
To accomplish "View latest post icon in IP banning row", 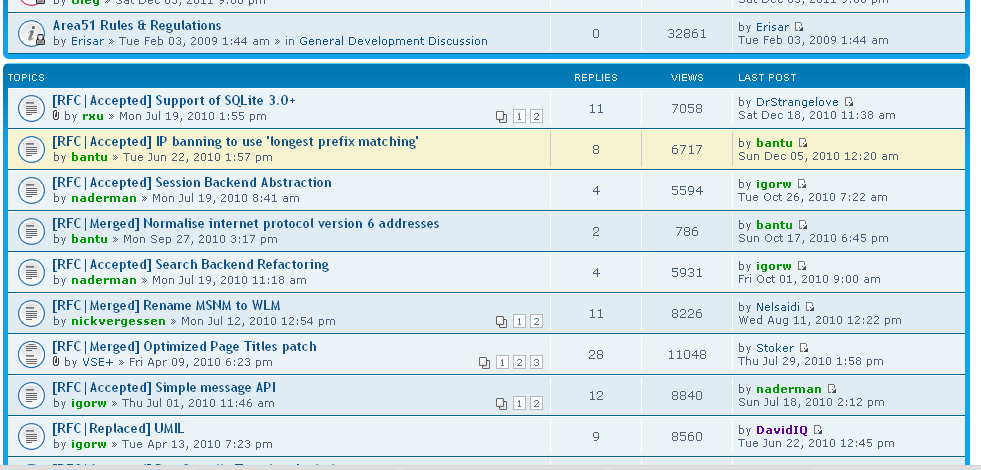I will click(803, 143).
